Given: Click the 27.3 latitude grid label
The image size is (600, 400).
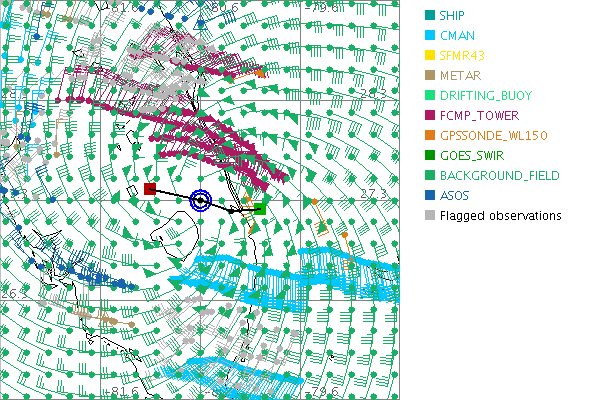Looking at the screenshot, I should coord(373,191).
